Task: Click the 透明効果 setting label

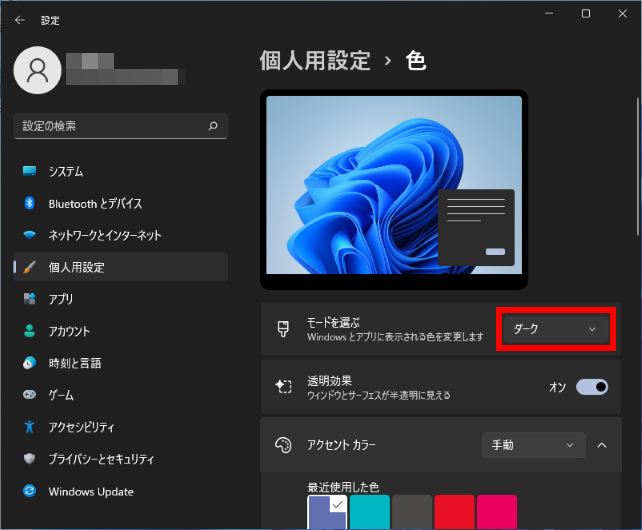Action: click(x=330, y=381)
